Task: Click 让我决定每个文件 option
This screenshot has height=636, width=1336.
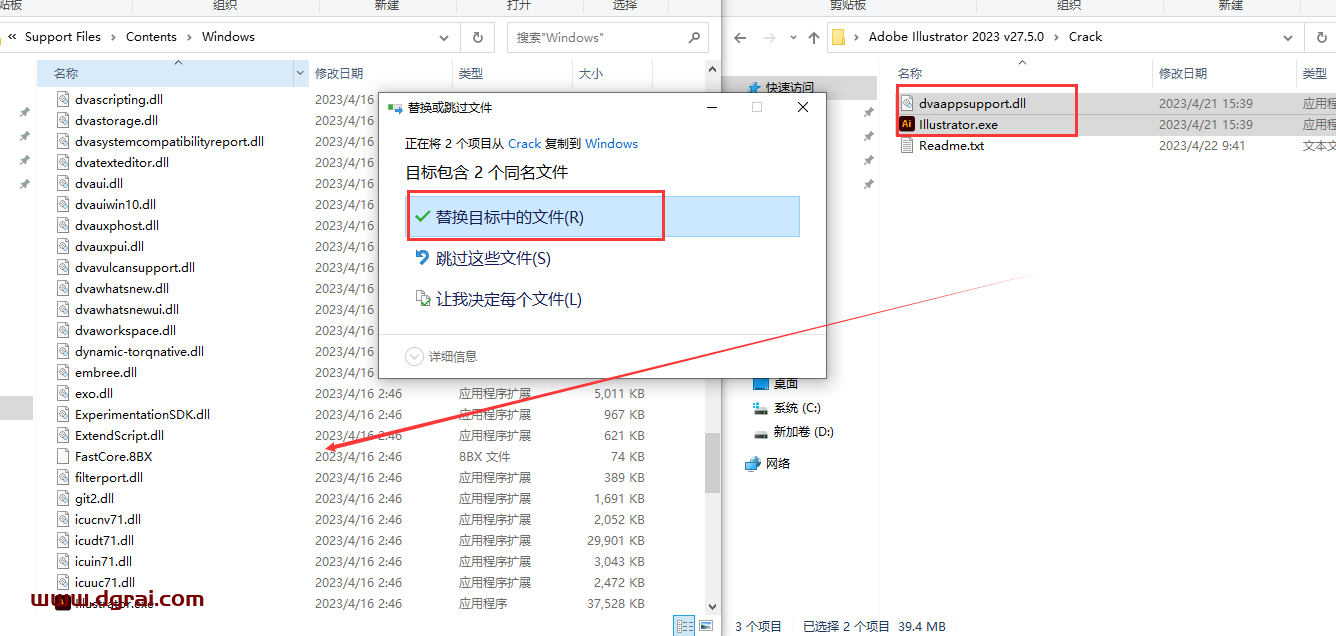Action: click(508, 297)
